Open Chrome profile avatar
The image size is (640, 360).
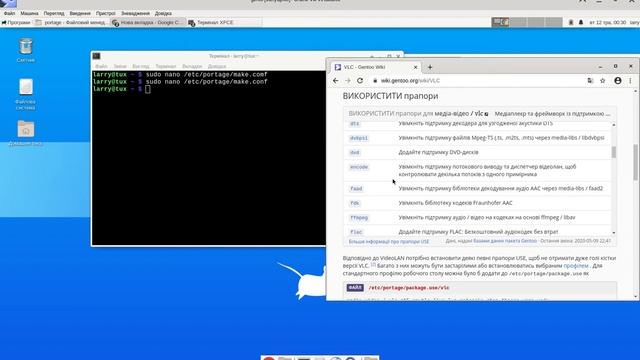(x=618, y=81)
